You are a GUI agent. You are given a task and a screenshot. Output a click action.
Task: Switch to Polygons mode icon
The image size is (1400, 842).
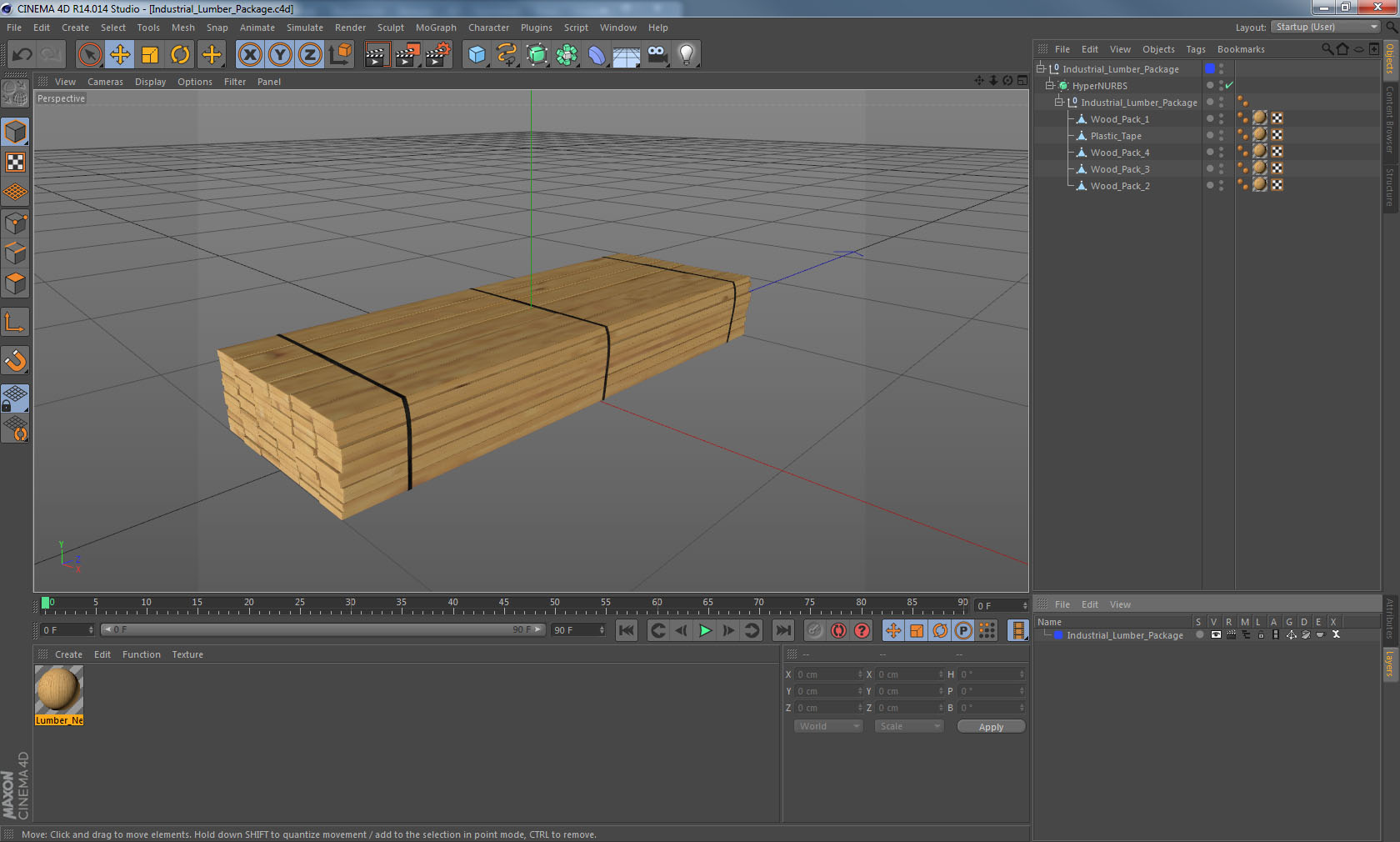(15, 283)
